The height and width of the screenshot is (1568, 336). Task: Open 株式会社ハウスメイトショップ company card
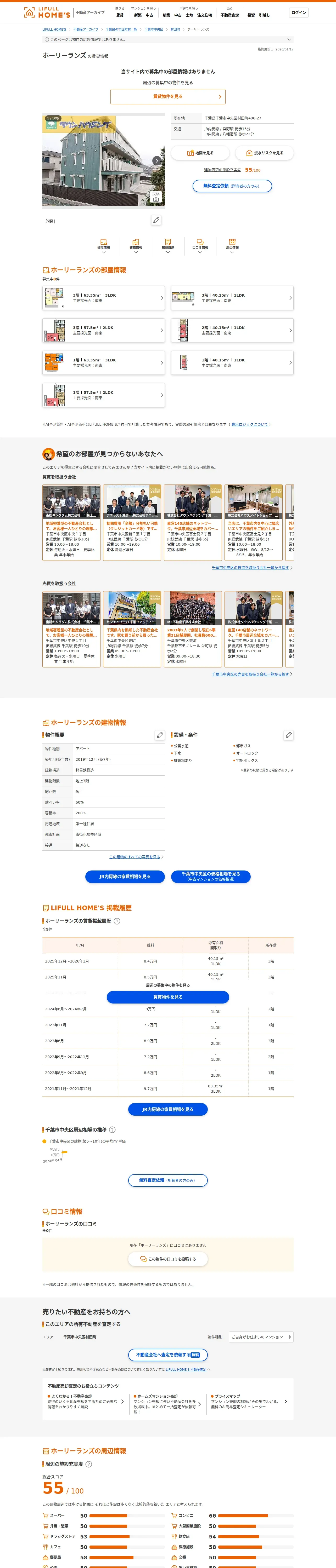point(254,522)
